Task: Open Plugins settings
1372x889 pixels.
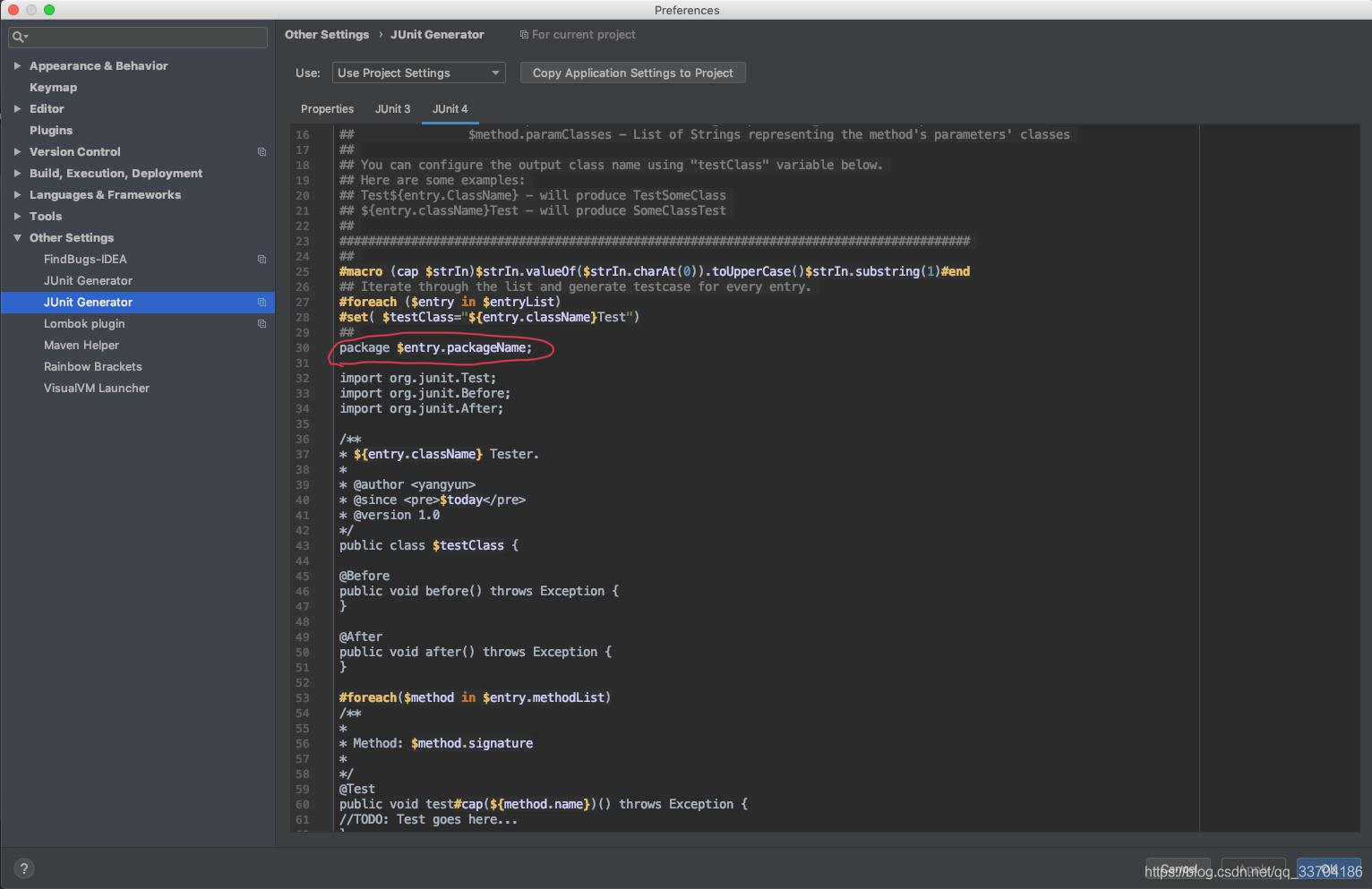Action: coord(50,131)
